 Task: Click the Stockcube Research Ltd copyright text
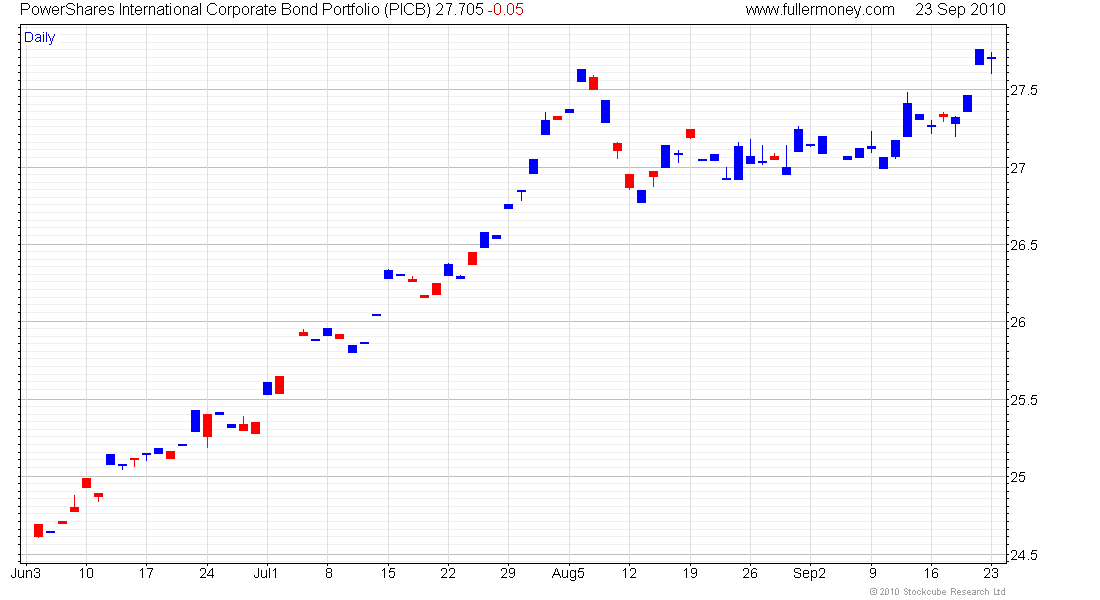click(x=937, y=592)
